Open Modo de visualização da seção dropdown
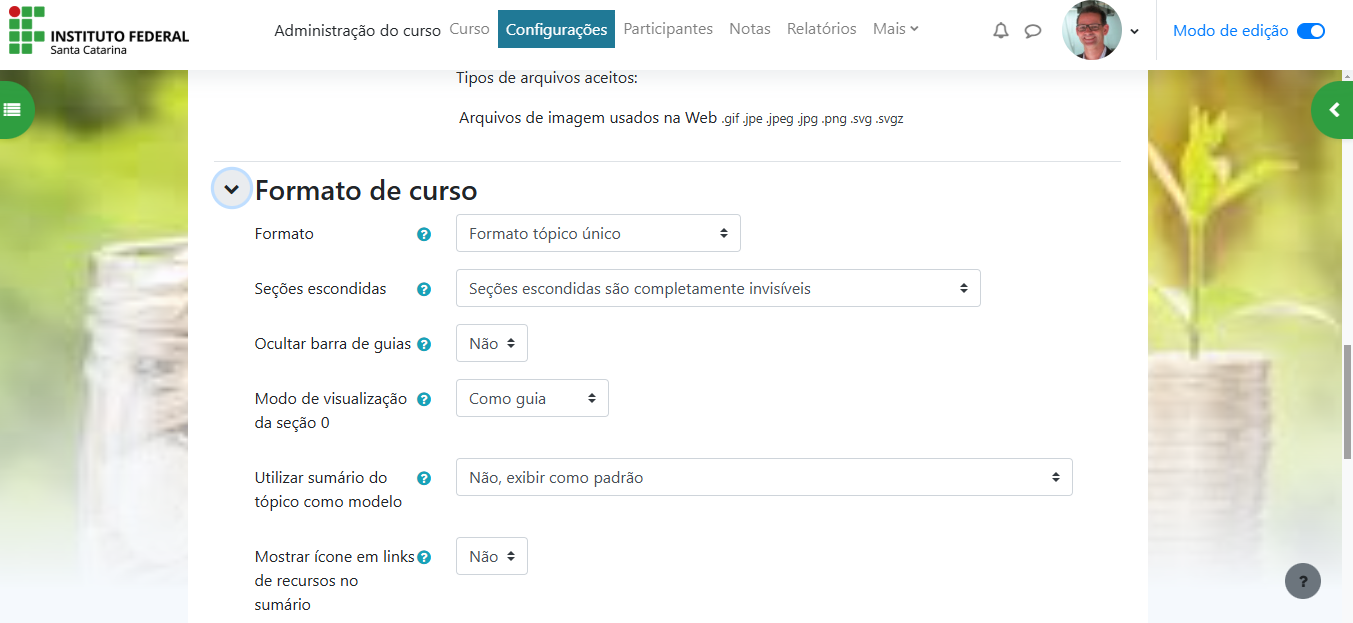The image size is (1353, 623). pyautogui.click(x=531, y=398)
